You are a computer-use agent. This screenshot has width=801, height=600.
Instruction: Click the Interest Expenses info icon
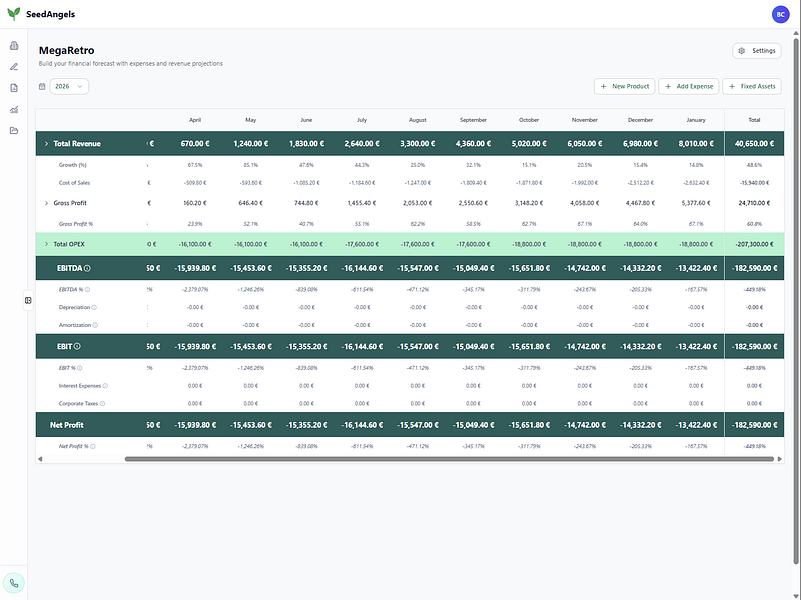[105, 386]
